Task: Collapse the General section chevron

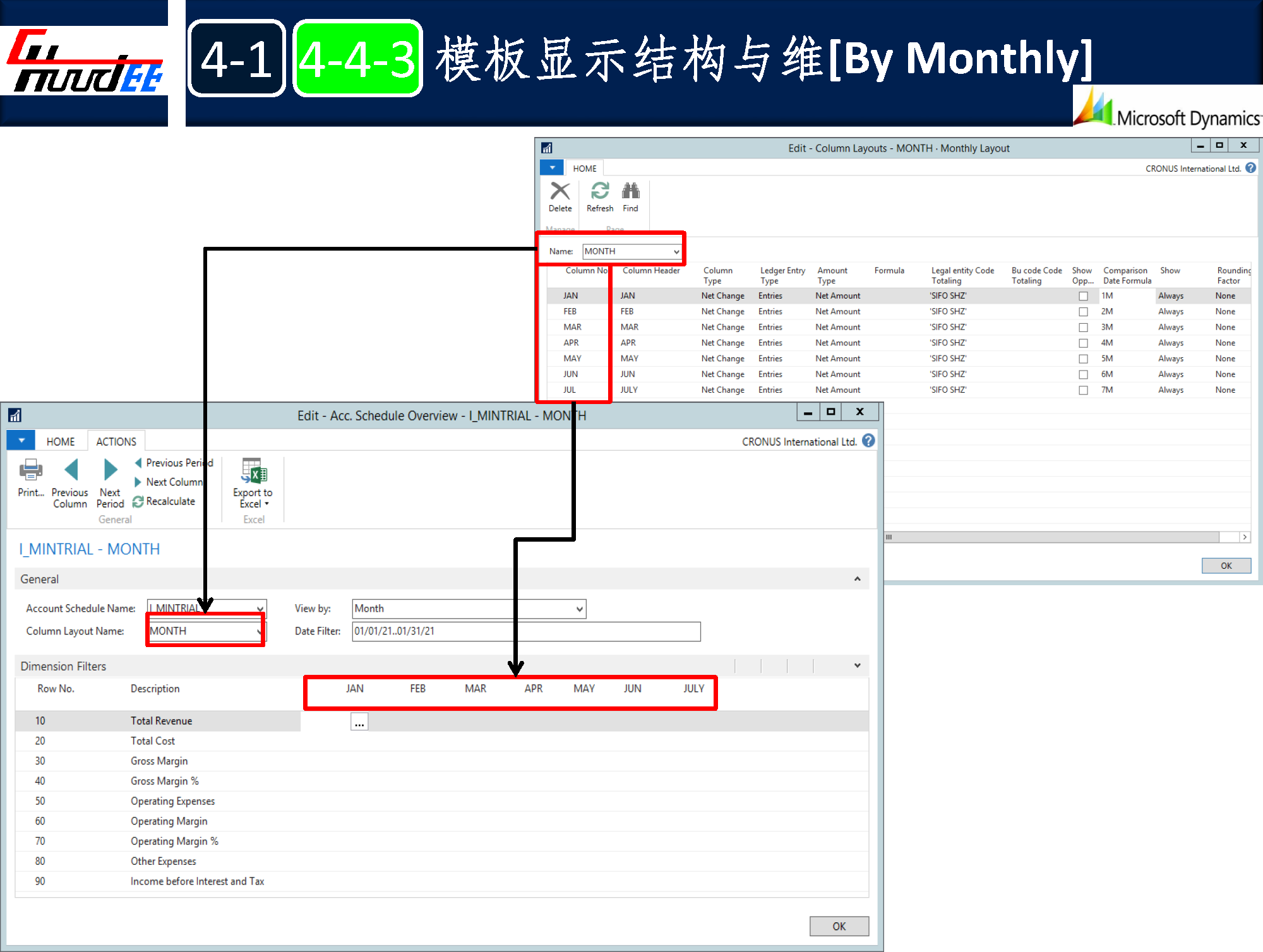Action: coord(857,579)
